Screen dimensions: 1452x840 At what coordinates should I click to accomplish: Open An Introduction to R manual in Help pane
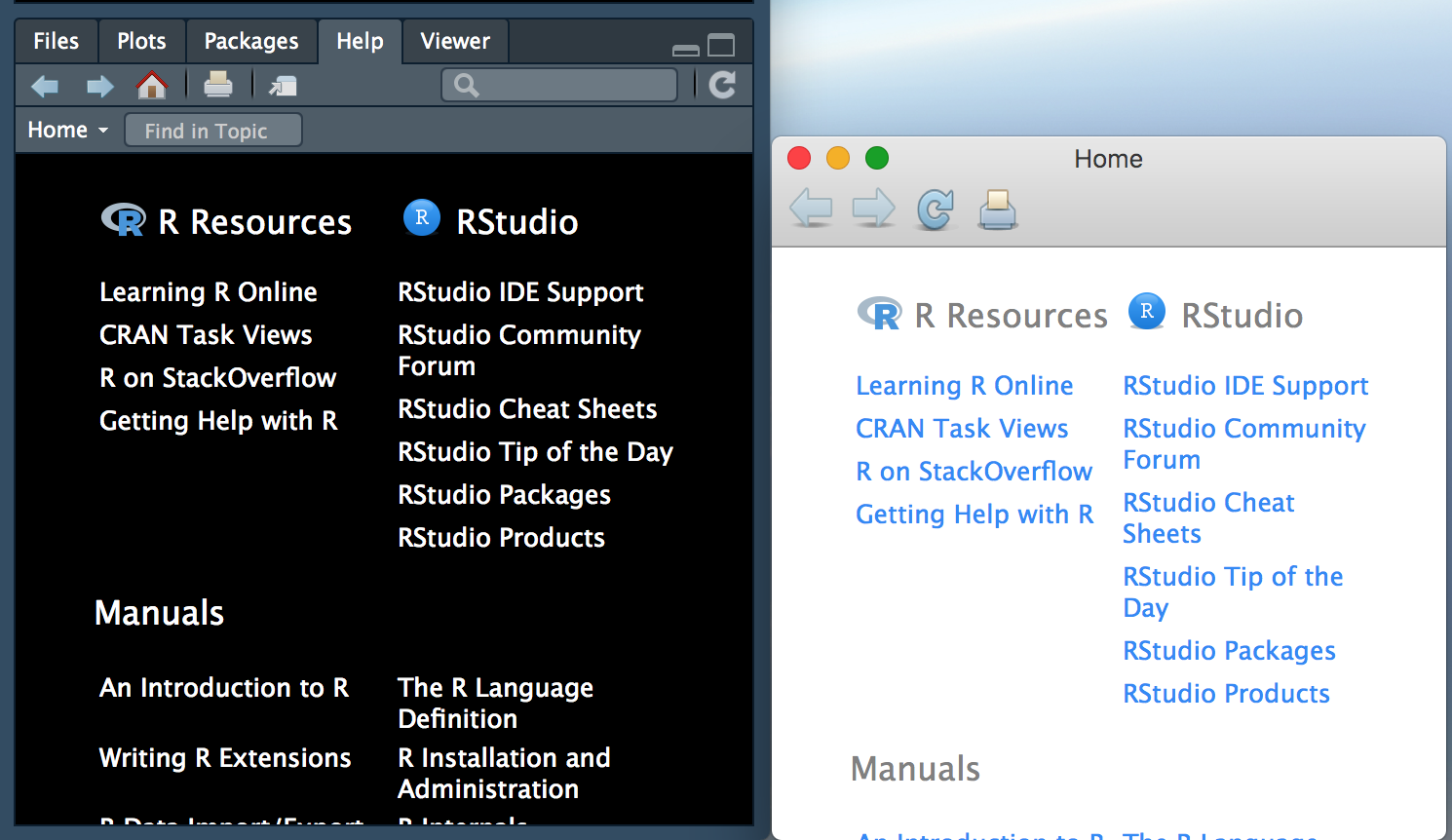pyautogui.click(x=224, y=688)
